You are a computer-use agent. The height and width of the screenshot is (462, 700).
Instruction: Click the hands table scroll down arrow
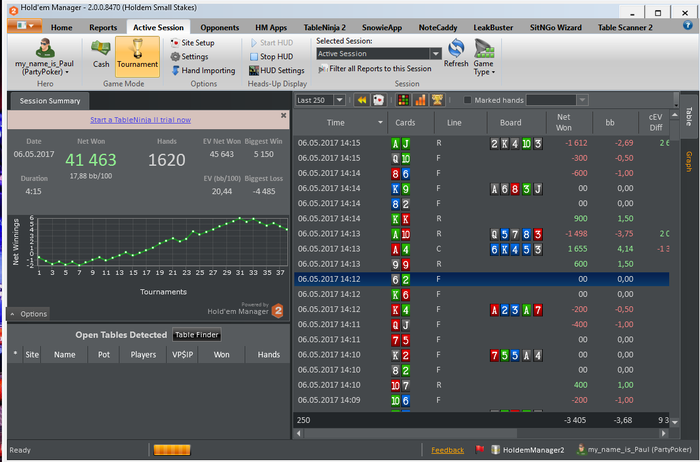[x=675, y=421]
